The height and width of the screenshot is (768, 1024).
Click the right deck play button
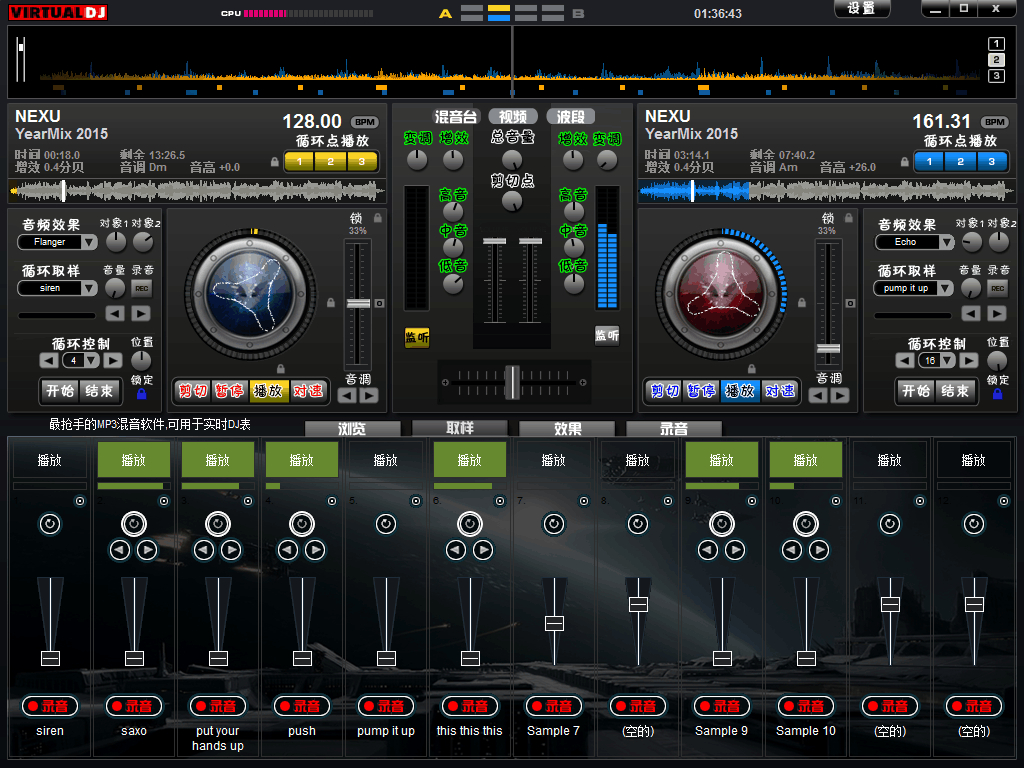click(739, 391)
